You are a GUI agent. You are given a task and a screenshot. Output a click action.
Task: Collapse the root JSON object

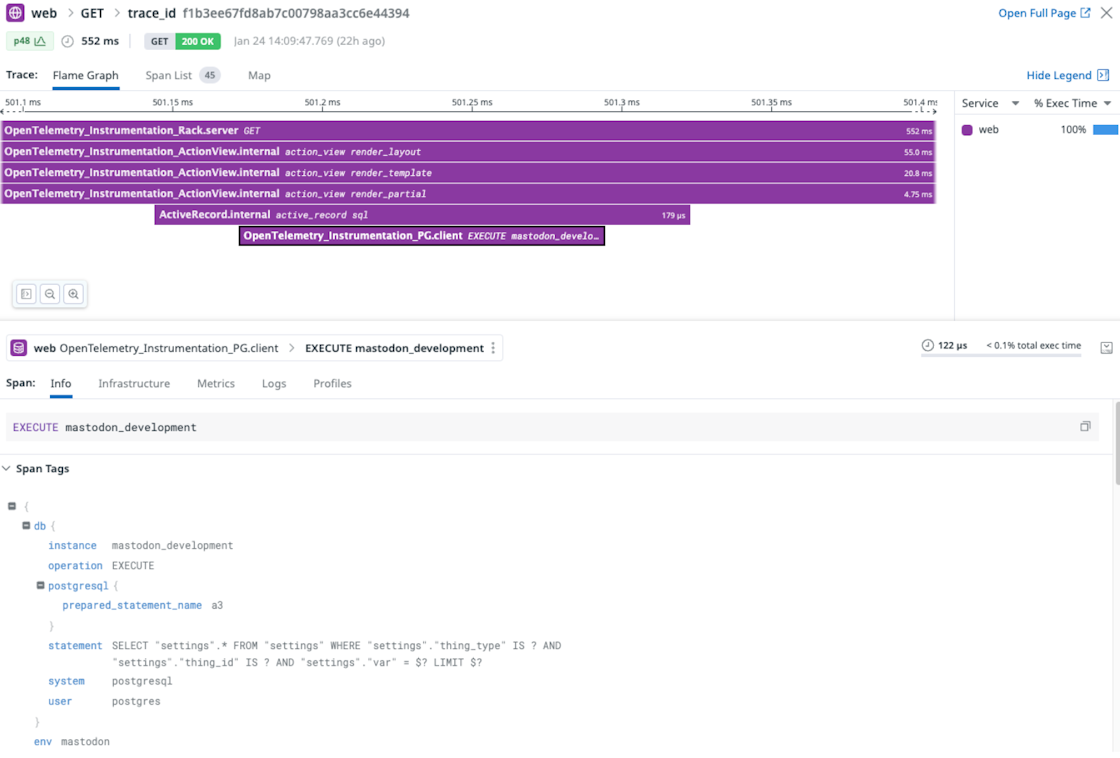(12, 506)
